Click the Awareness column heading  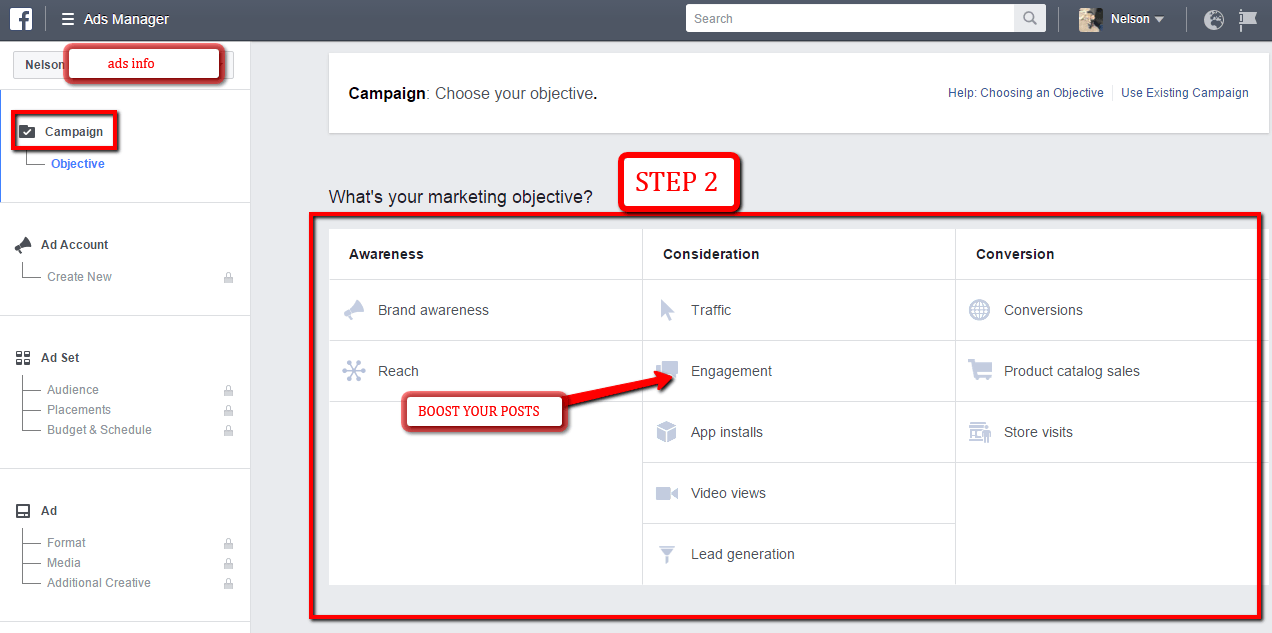tap(386, 254)
